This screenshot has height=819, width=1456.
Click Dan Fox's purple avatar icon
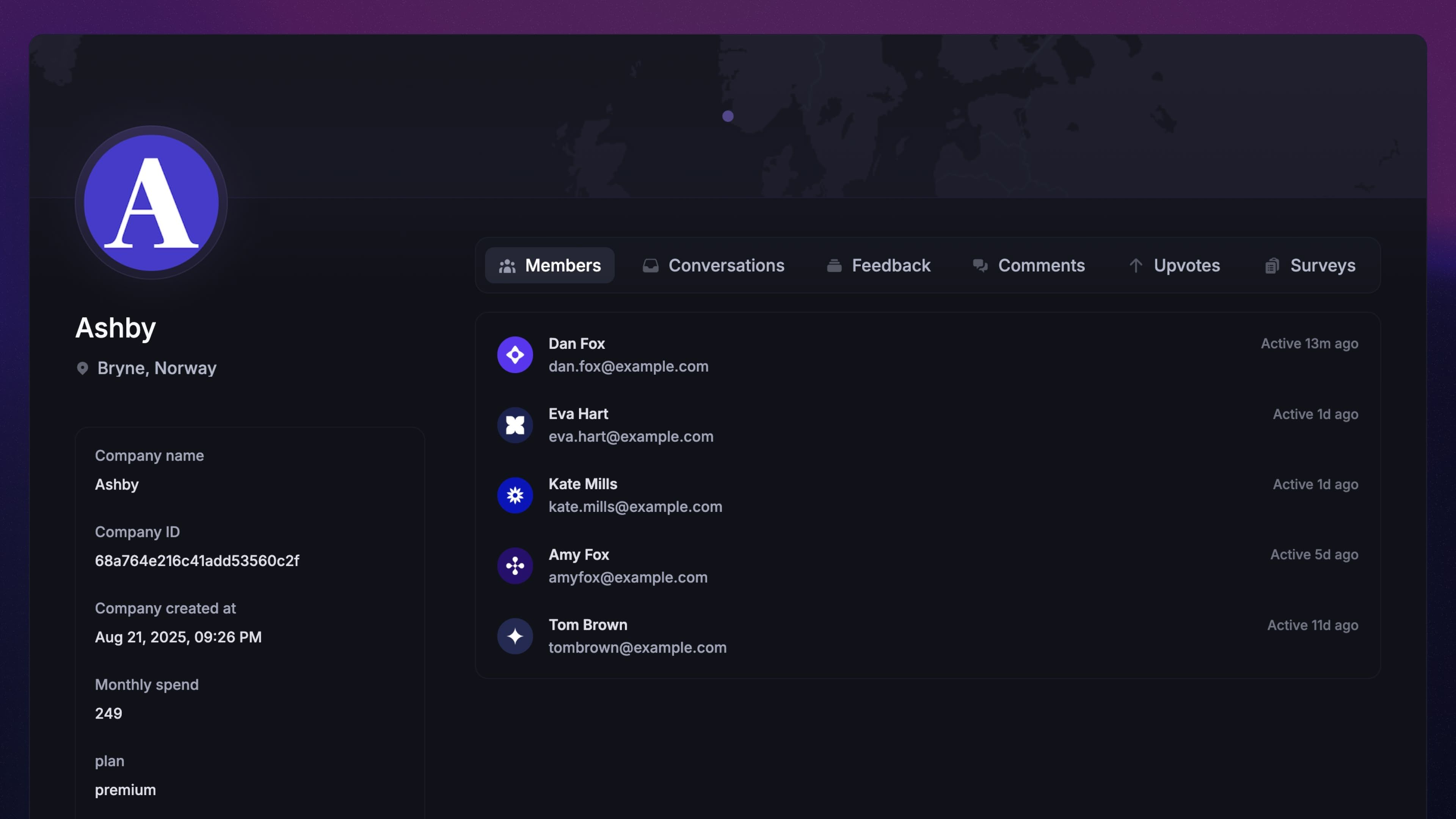point(515,355)
